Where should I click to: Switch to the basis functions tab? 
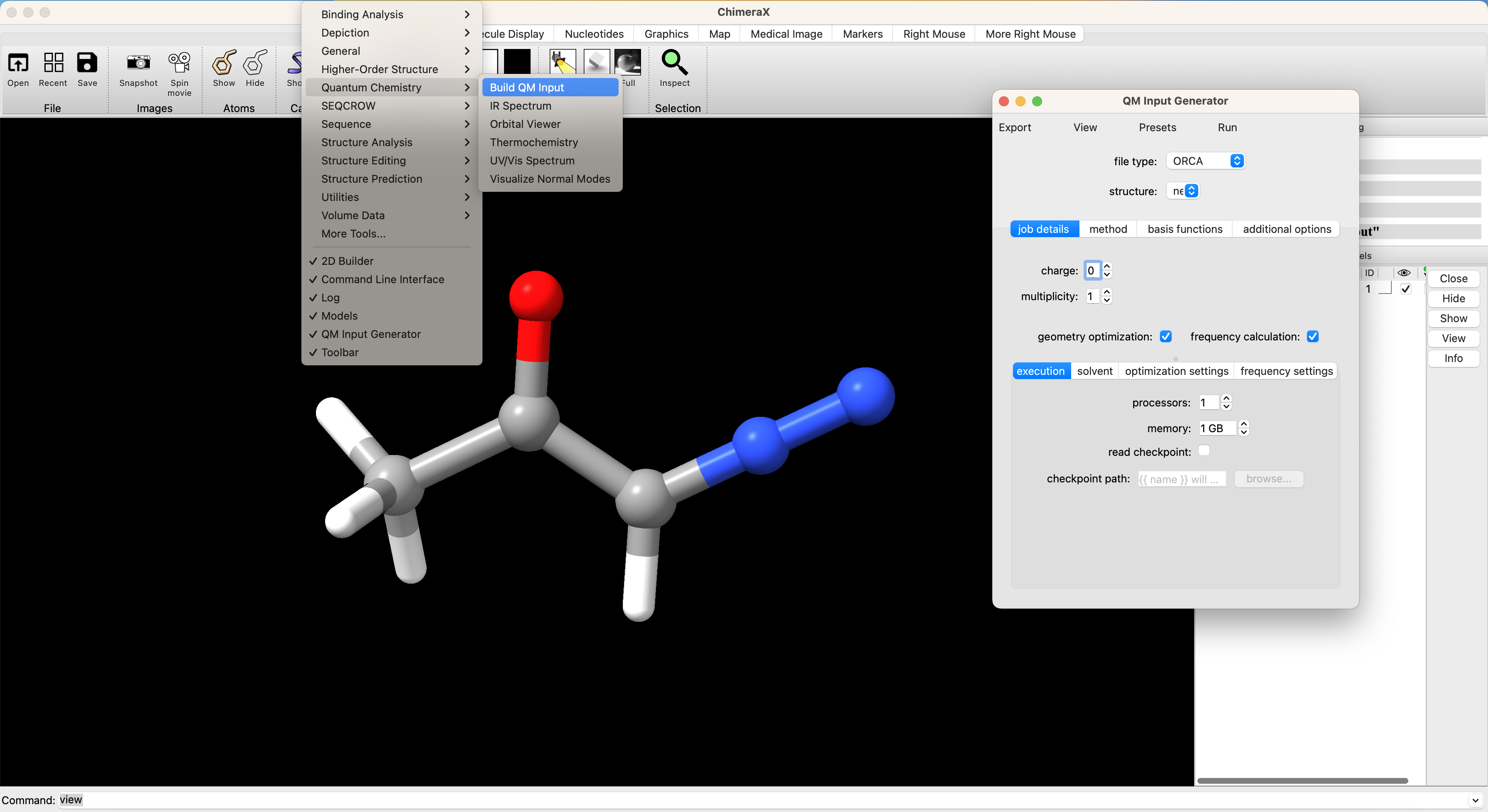[1185, 229]
